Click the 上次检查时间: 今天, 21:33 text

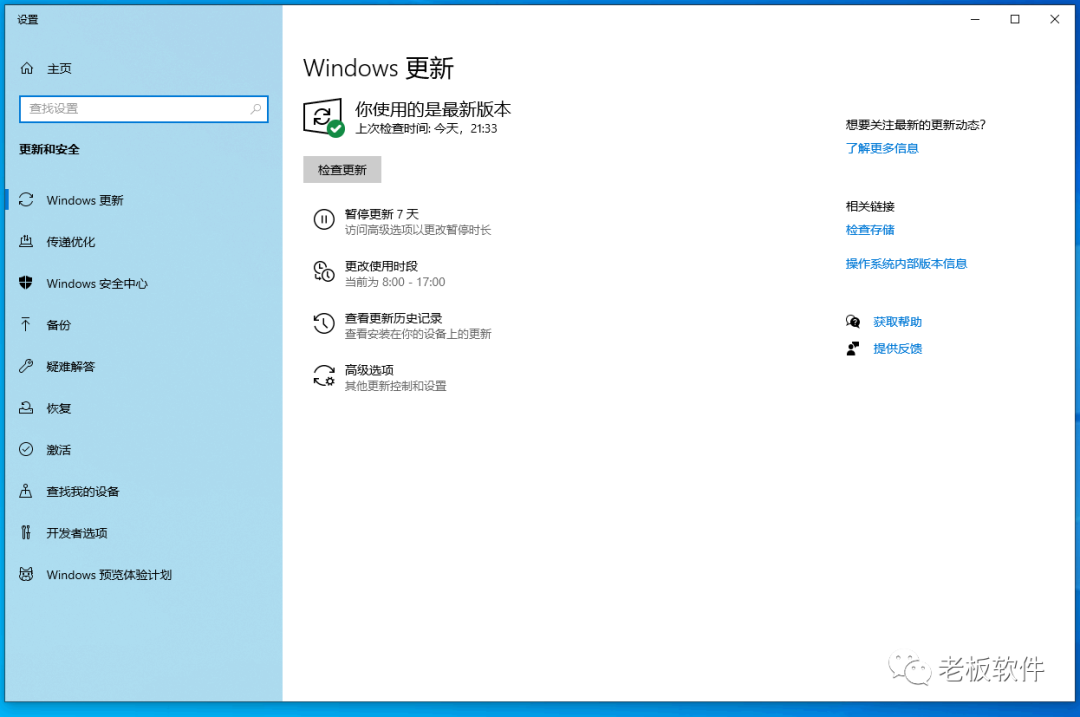click(426, 129)
